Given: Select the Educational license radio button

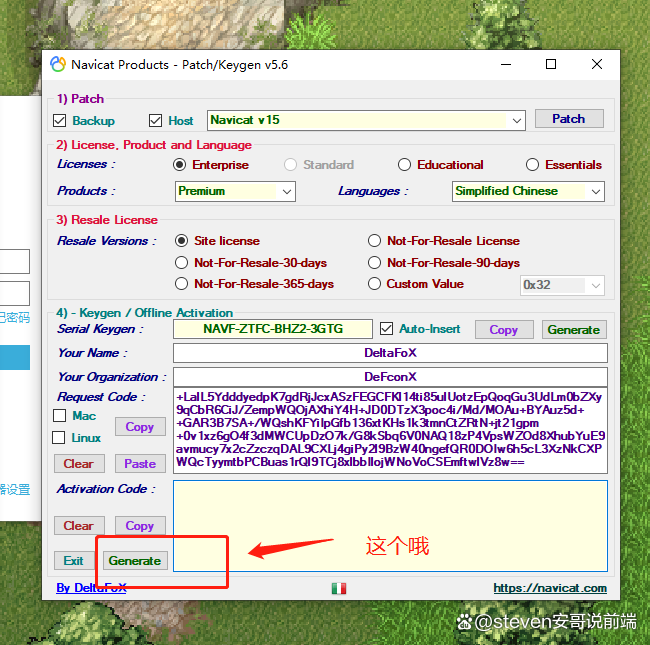Looking at the screenshot, I should [x=404, y=165].
